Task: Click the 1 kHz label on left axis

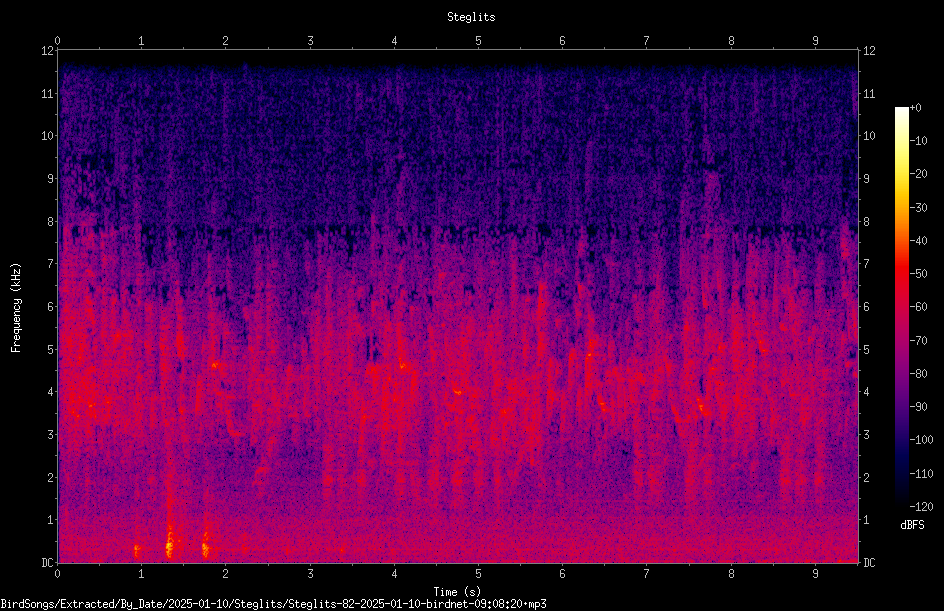Action: 51,520
